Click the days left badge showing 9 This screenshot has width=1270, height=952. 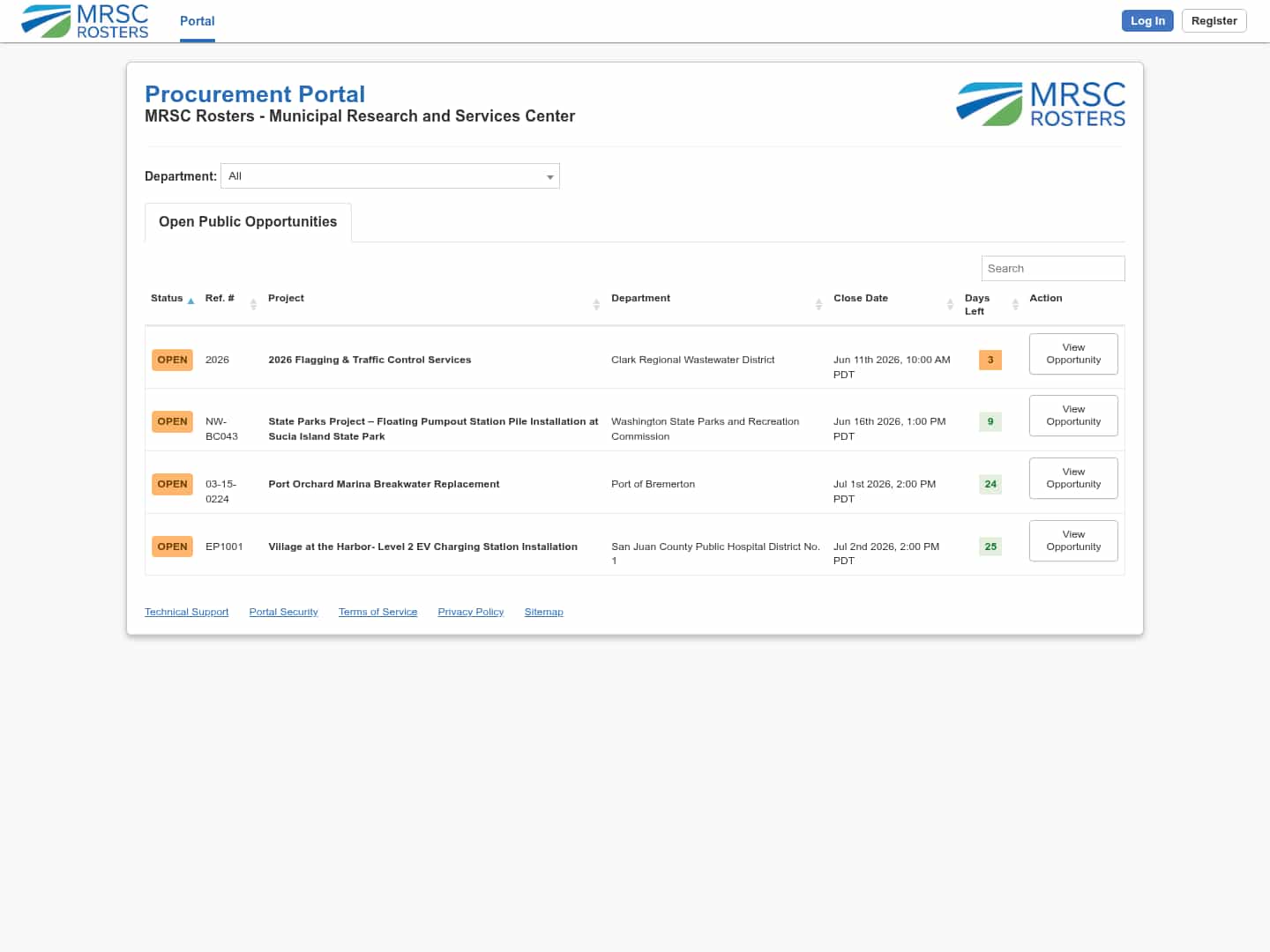[990, 421]
